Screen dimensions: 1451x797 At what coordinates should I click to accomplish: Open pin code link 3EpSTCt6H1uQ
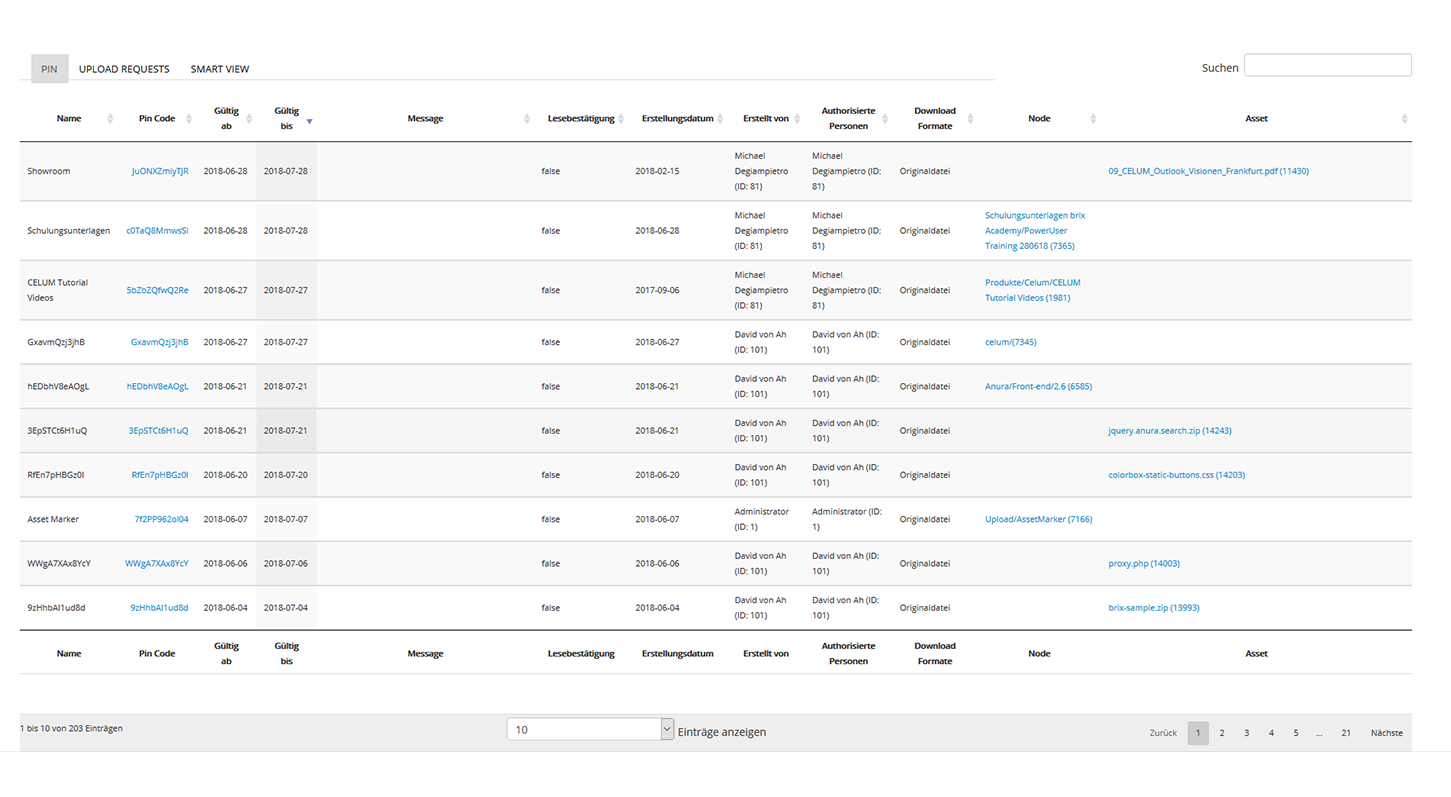pyautogui.click(x=158, y=431)
